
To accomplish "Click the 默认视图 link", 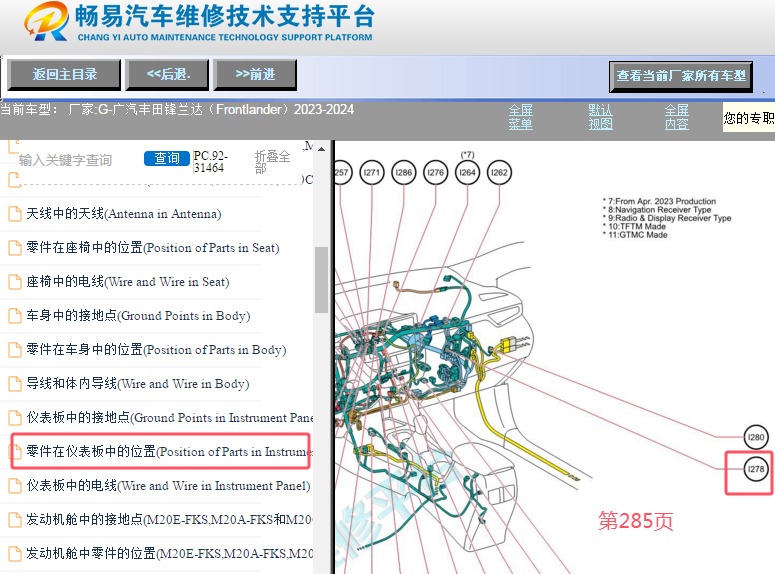I will pyautogui.click(x=600, y=117).
